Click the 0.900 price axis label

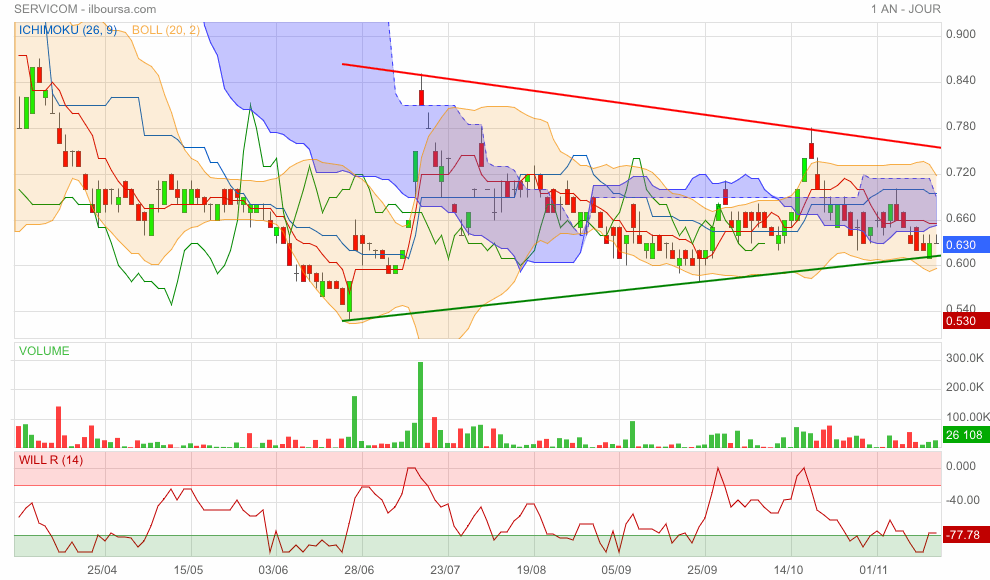[x=961, y=34]
